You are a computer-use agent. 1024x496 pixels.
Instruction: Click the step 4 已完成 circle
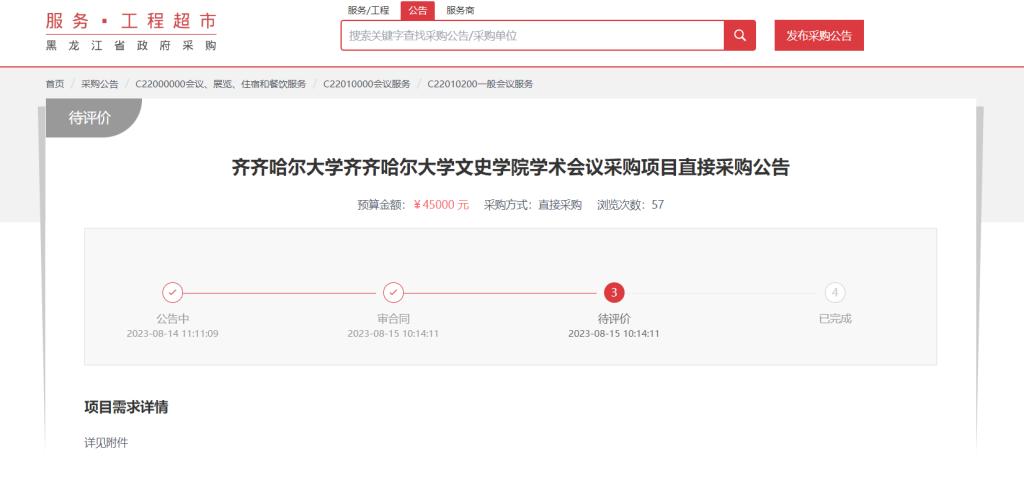tap(835, 292)
